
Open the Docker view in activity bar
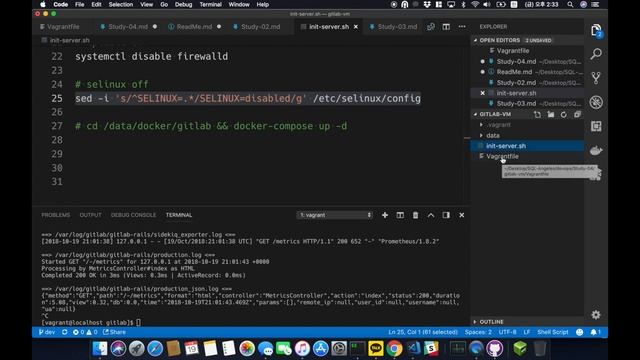[596, 150]
